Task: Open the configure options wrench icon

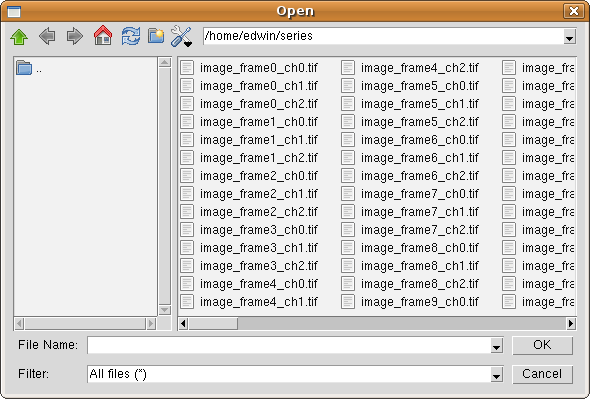Action: click(x=181, y=37)
